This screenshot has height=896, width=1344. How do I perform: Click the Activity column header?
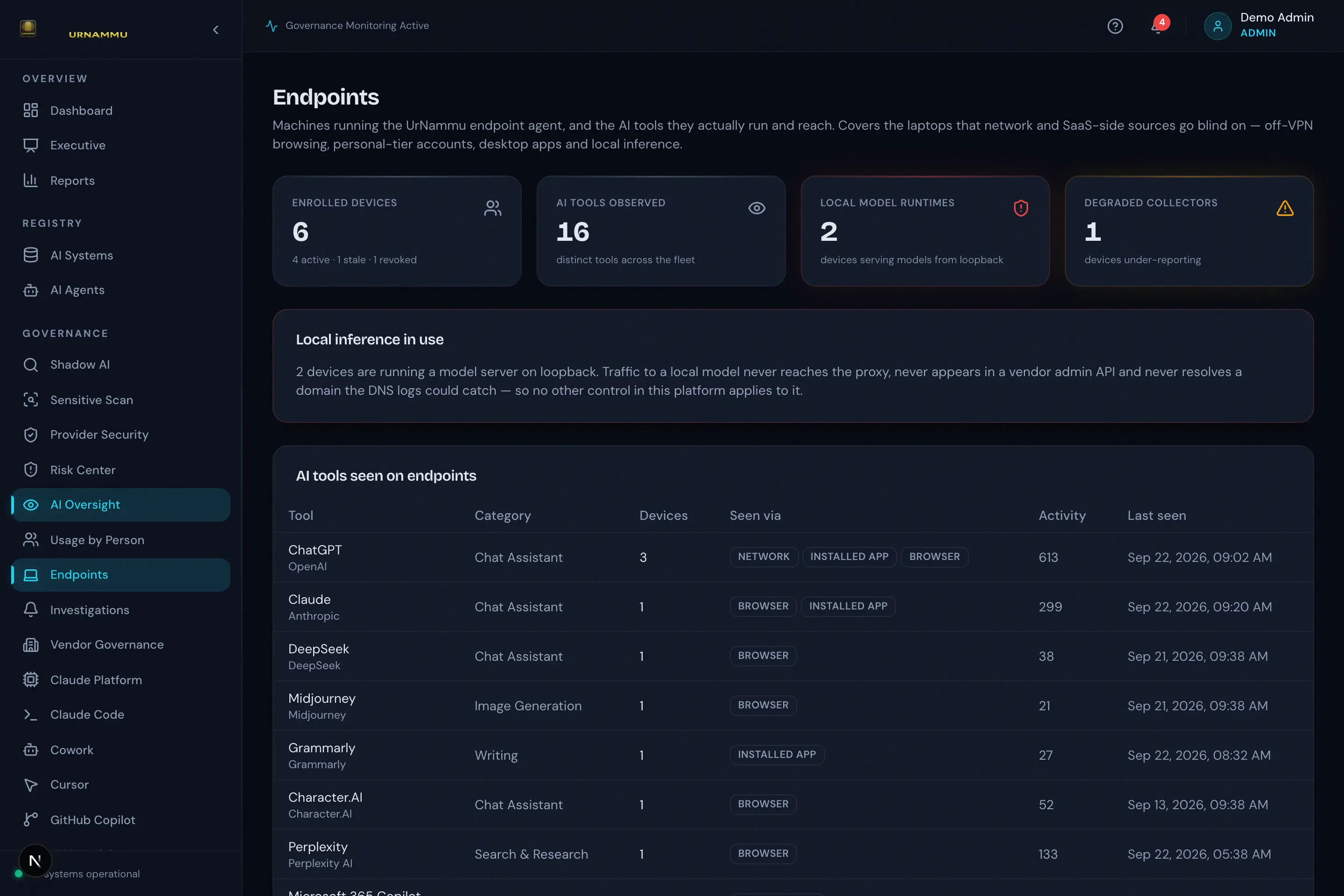pos(1062,515)
